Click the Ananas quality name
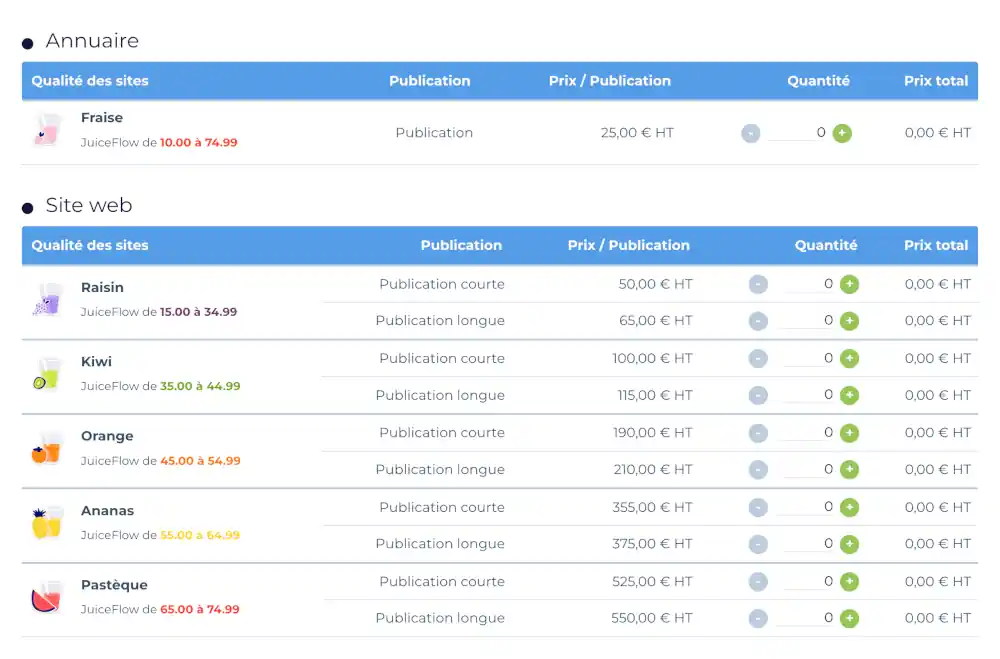The width and height of the screenshot is (1000, 659). pyautogui.click(x=107, y=511)
